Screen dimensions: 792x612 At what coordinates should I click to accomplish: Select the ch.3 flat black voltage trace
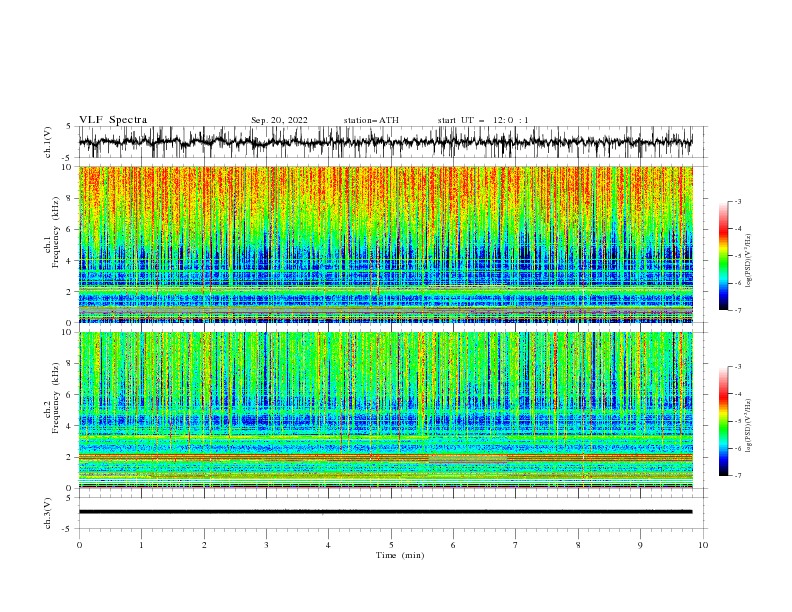[385, 512]
